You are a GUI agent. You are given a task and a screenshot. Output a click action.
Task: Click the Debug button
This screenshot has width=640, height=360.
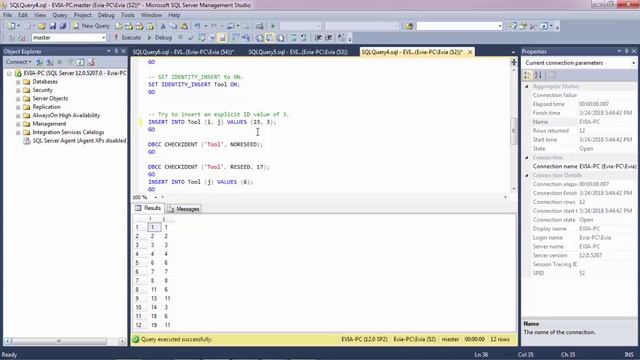(159, 38)
